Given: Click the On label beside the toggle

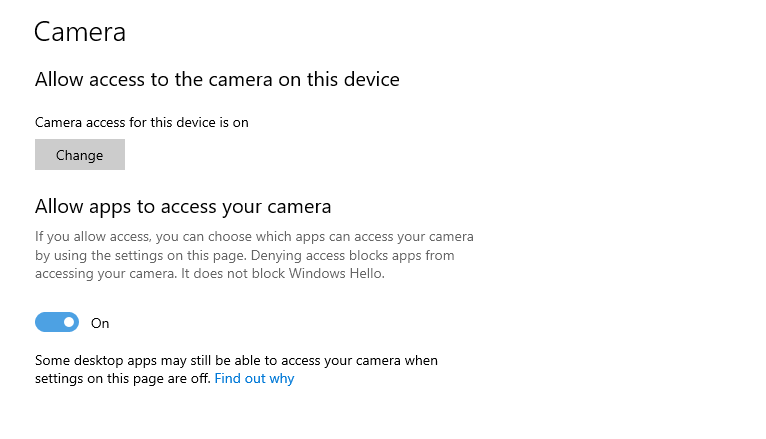Looking at the screenshot, I should coord(100,323).
